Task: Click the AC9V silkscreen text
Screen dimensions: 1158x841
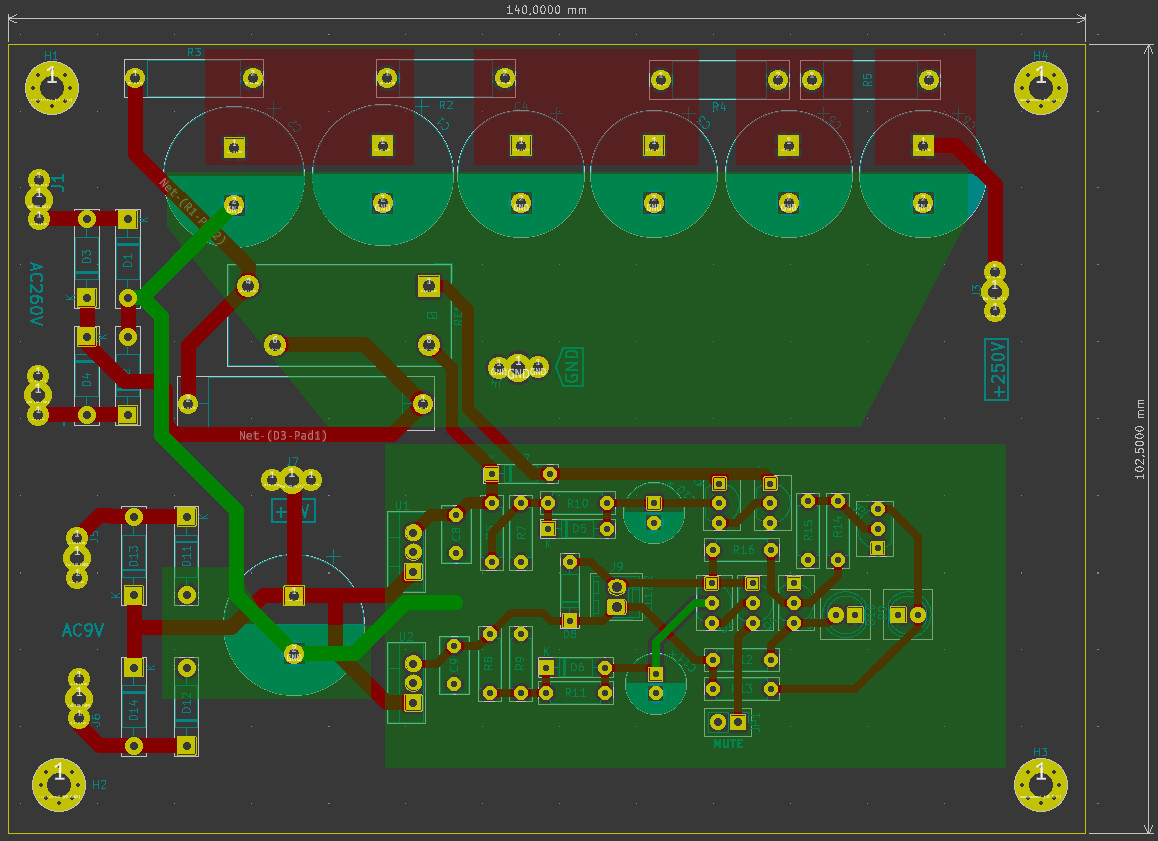Action: pos(83,630)
